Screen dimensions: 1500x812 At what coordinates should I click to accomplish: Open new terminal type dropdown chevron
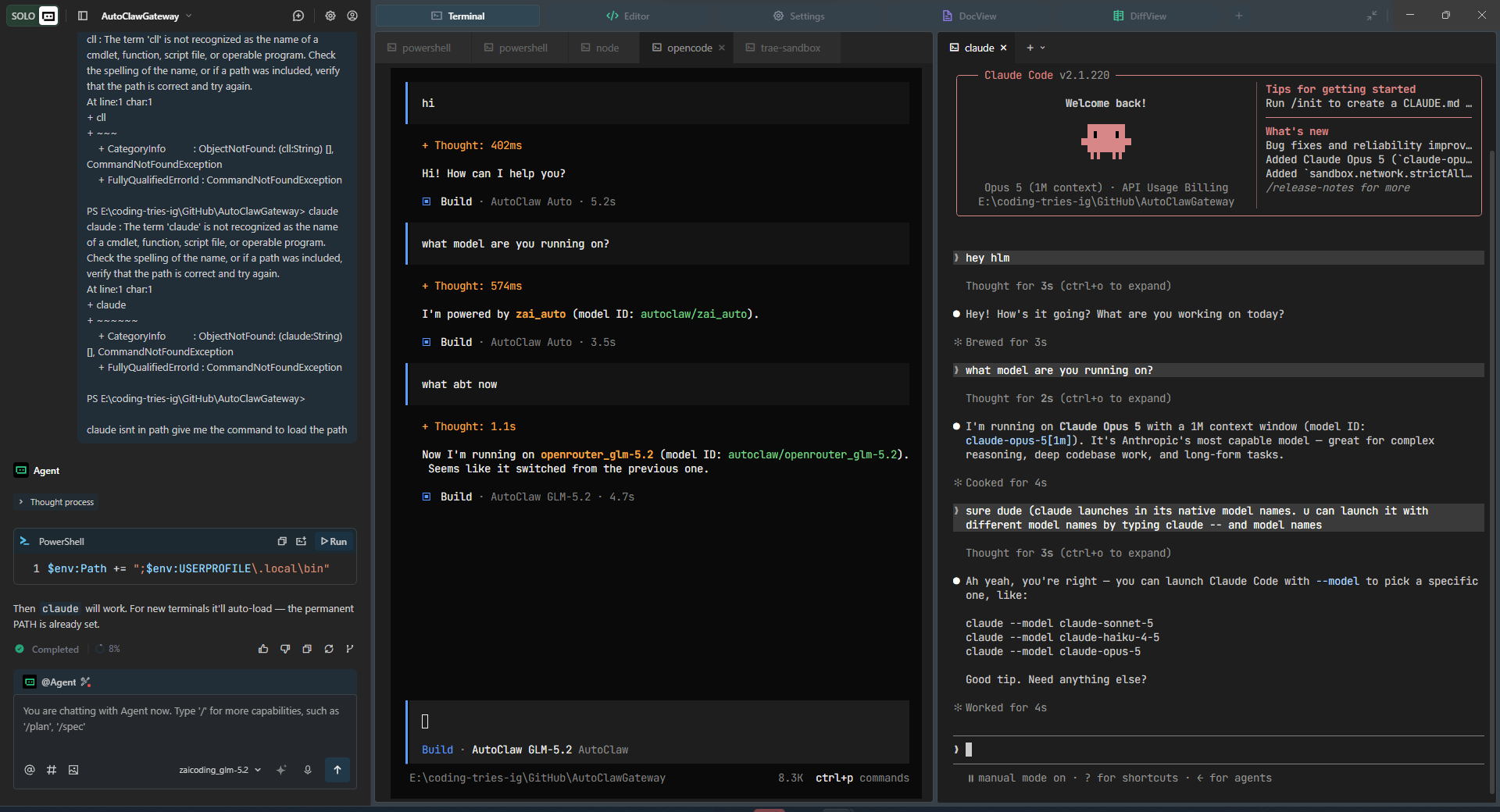click(x=1042, y=48)
